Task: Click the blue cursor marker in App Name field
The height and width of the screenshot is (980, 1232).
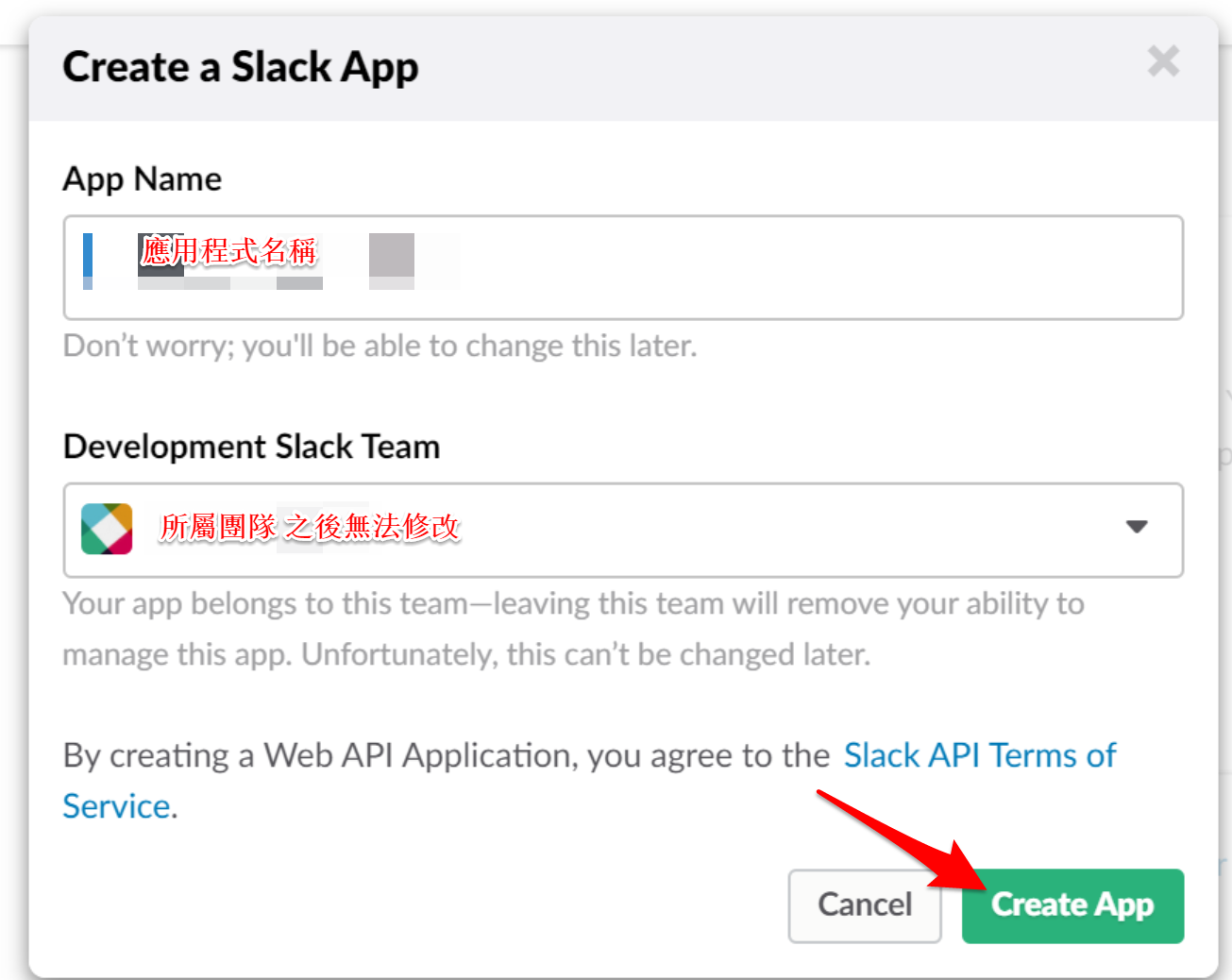Action: [87, 256]
